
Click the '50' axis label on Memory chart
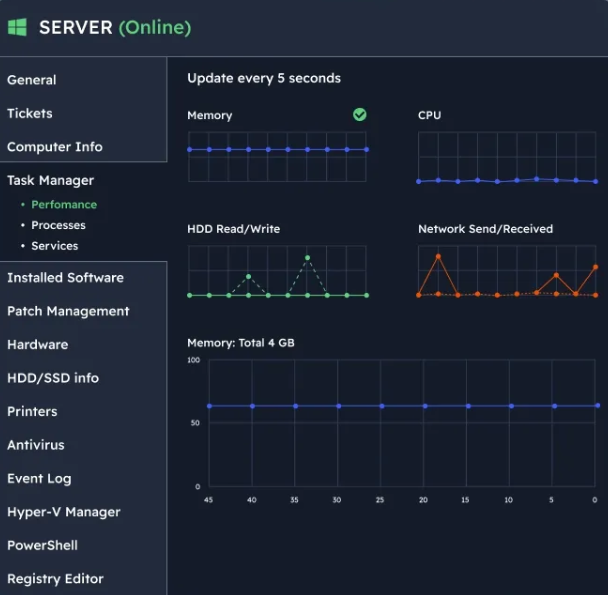(195, 423)
